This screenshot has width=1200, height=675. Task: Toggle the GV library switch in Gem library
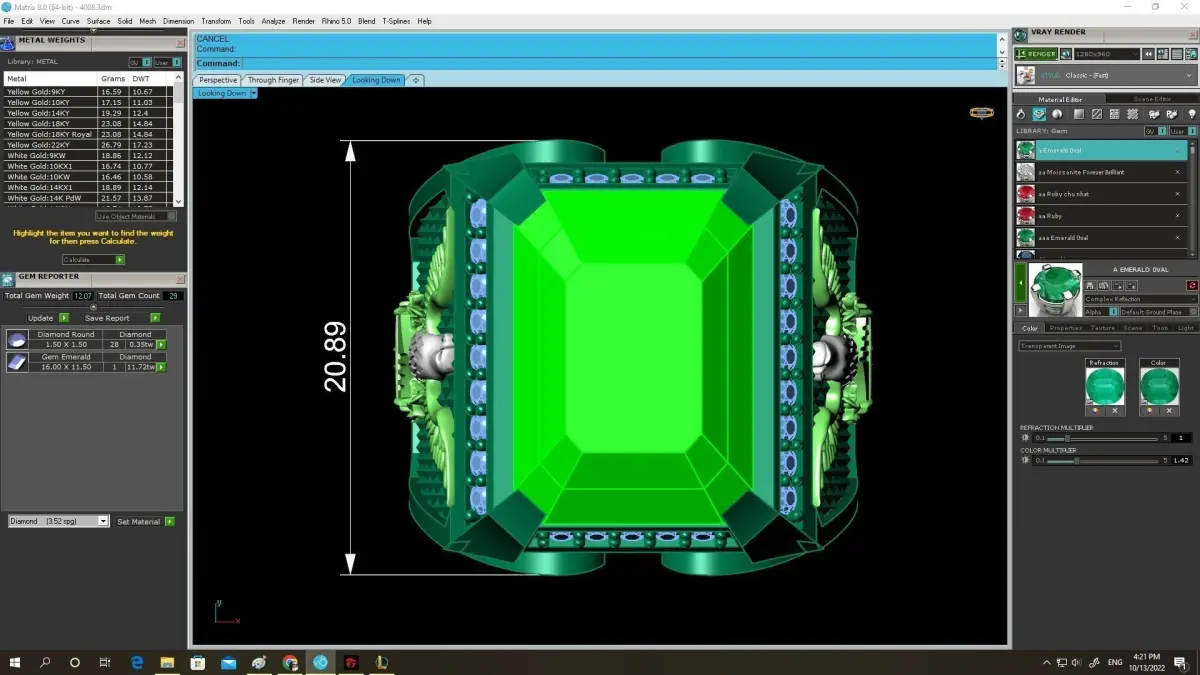point(1154,131)
